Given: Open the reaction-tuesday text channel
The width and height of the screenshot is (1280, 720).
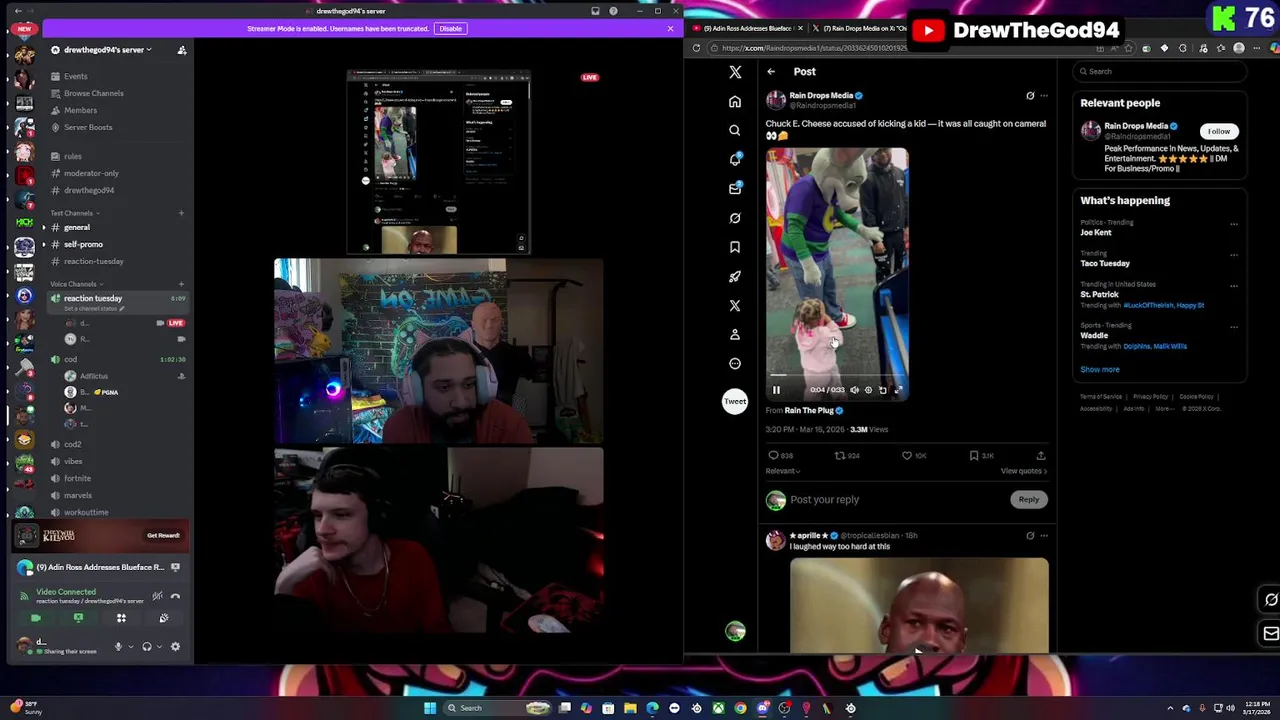Looking at the screenshot, I should coord(94,261).
